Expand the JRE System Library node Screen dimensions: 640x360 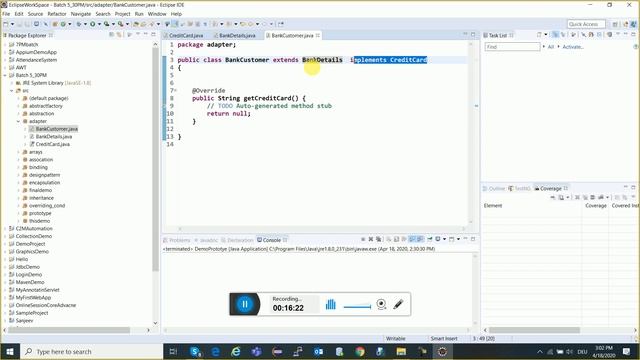coord(11,83)
